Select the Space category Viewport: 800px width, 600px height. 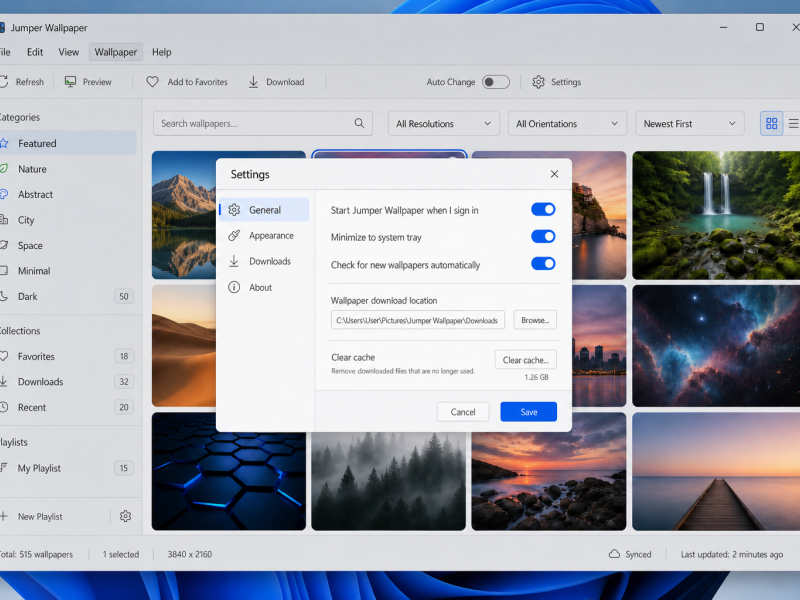pos(68,245)
